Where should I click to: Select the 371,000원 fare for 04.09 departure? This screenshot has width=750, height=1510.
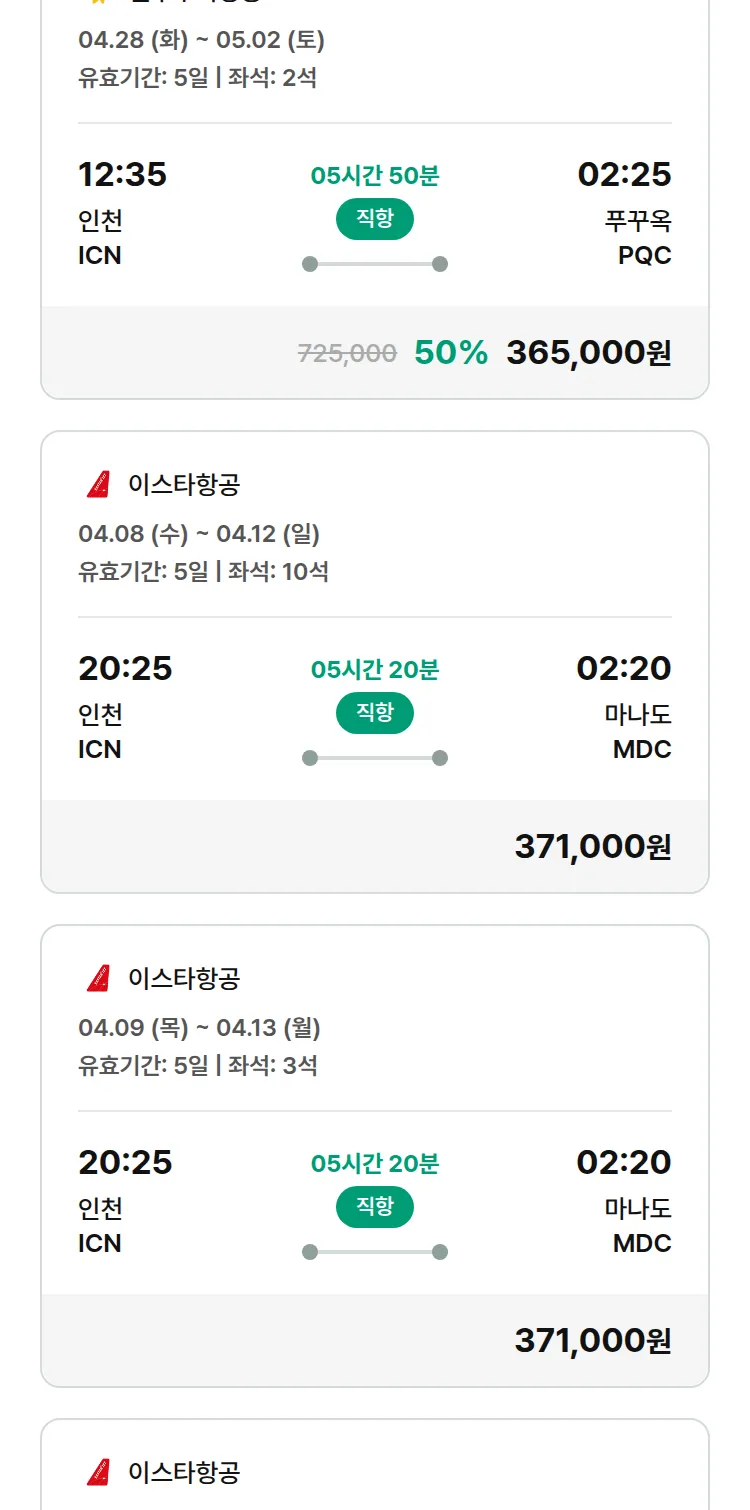click(x=592, y=1340)
